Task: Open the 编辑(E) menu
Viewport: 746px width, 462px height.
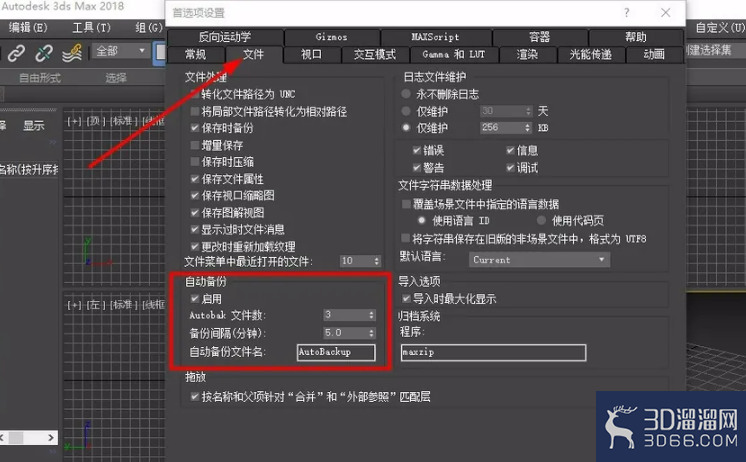Action: click(28, 28)
